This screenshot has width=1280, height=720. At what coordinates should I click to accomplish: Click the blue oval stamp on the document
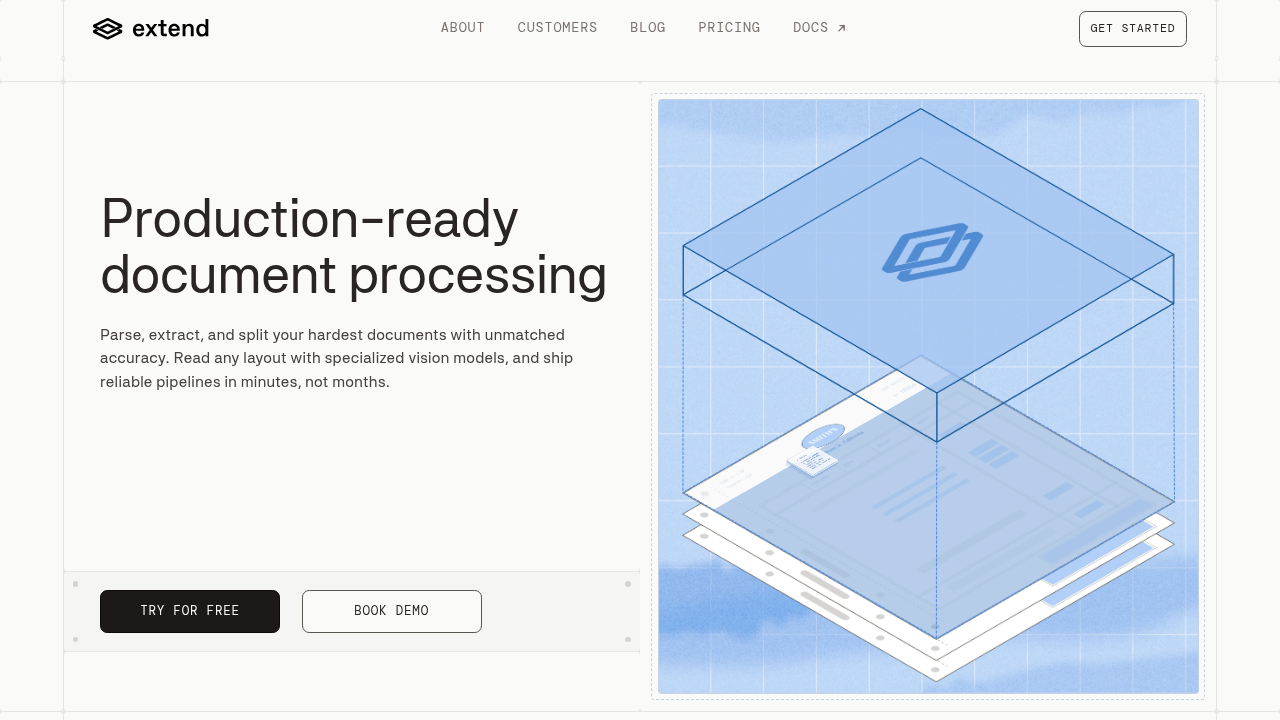click(822, 438)
